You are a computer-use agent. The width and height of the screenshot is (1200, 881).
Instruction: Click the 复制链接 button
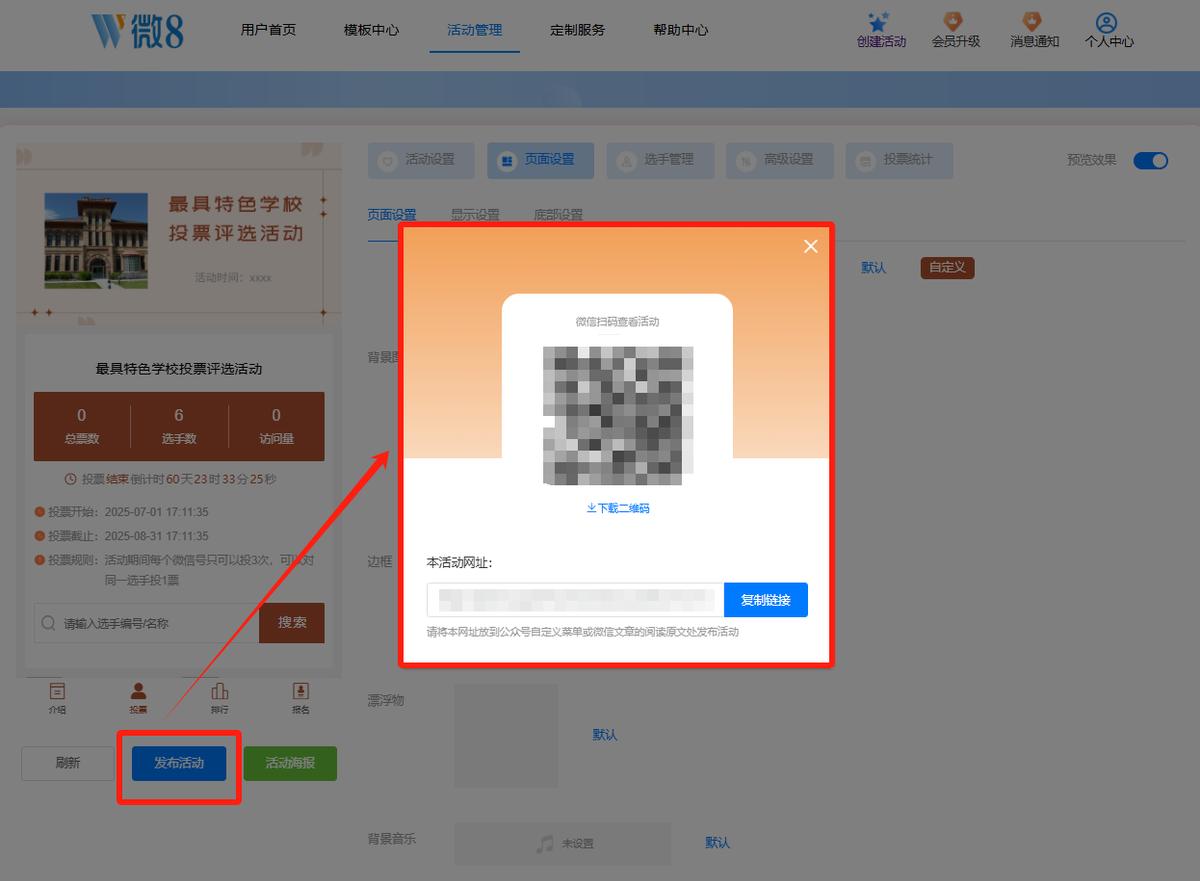click(x=765, y=600)
